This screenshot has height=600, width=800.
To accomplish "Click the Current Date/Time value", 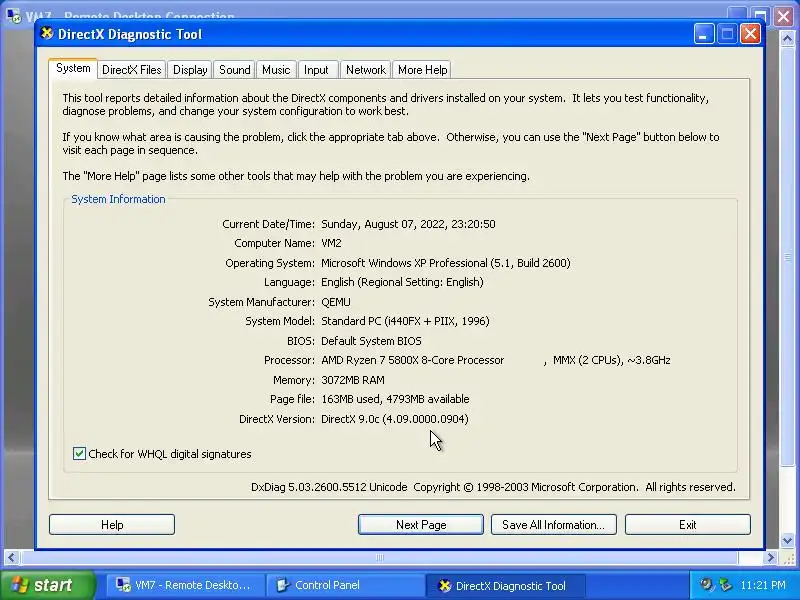I will (x=408, y=224).
